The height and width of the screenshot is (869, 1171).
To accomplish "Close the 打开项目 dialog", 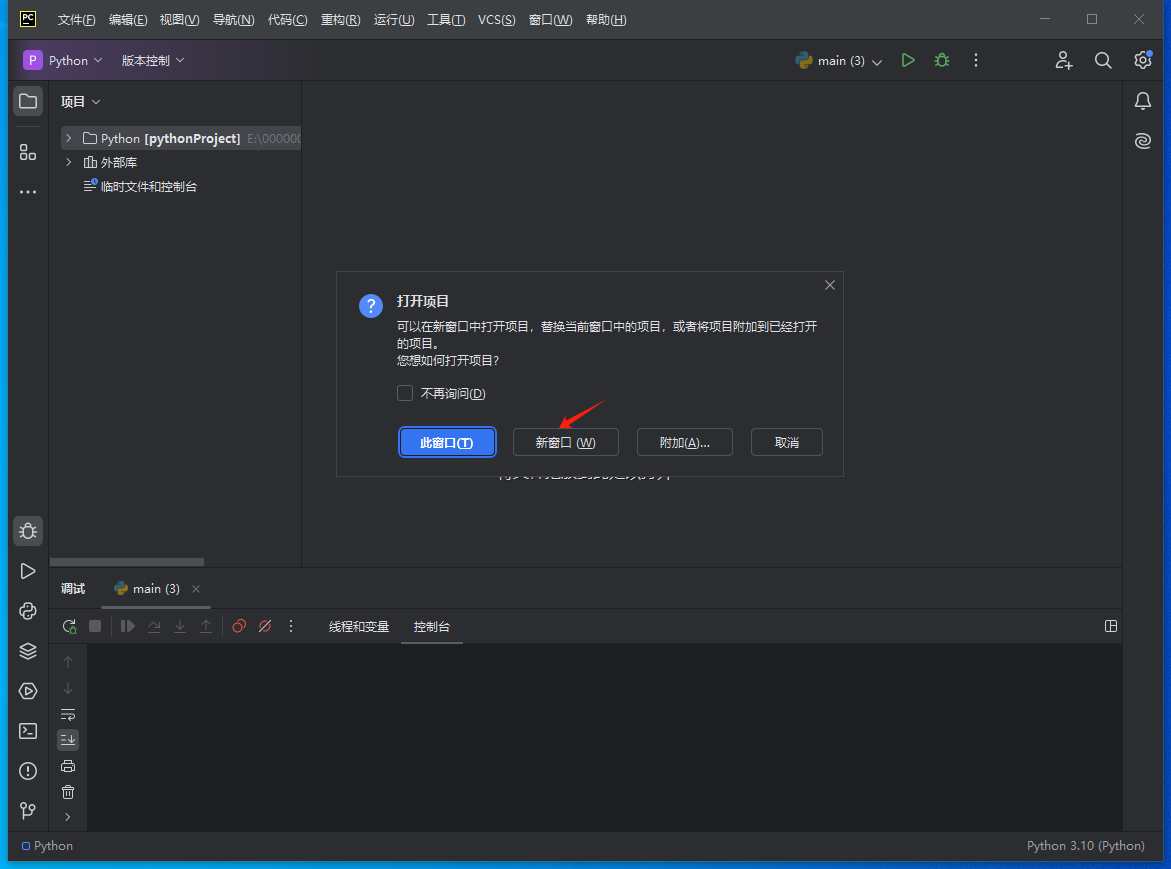I will (x=830, y=285).
